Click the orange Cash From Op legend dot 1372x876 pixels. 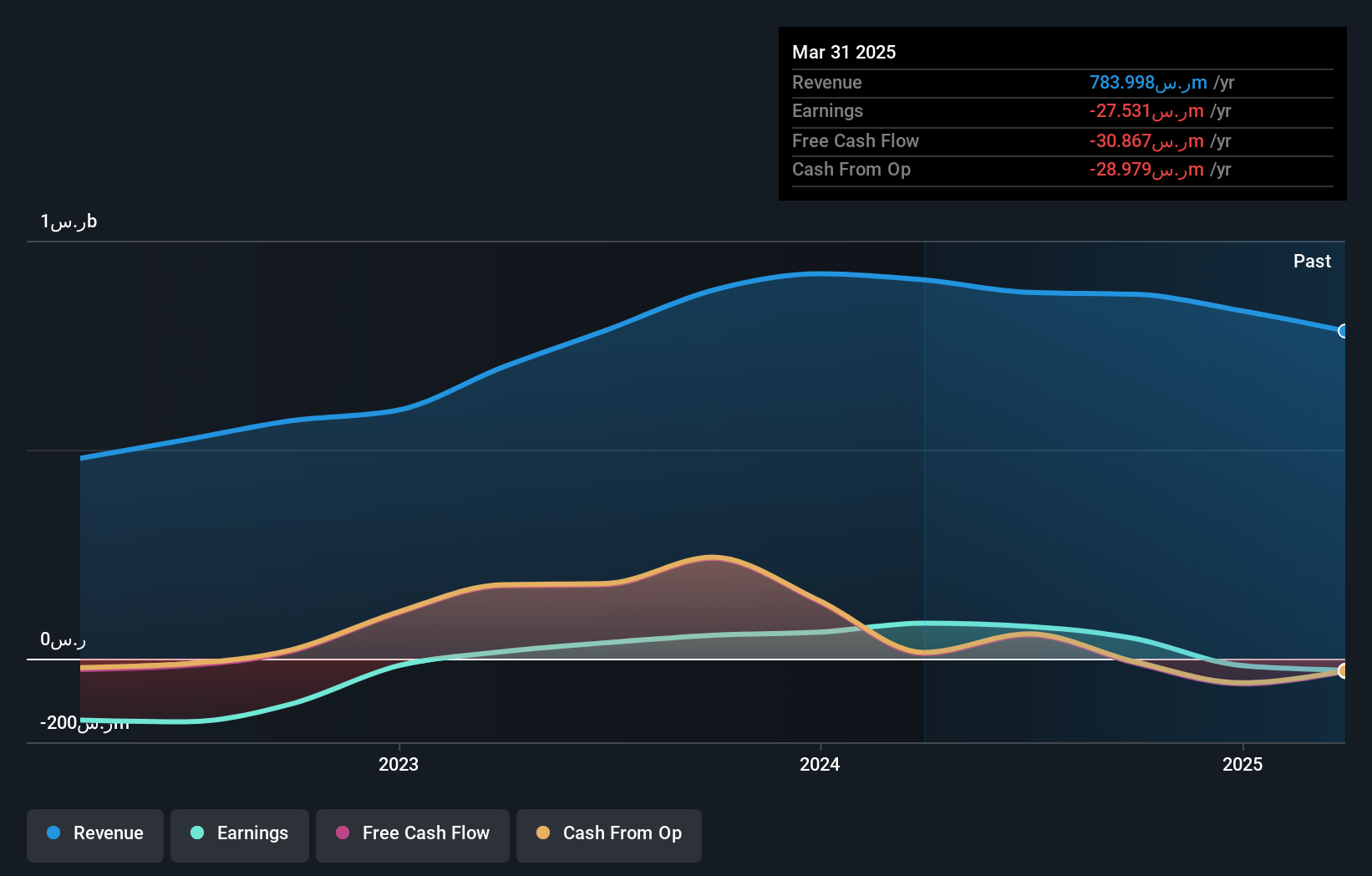[542, 833]
